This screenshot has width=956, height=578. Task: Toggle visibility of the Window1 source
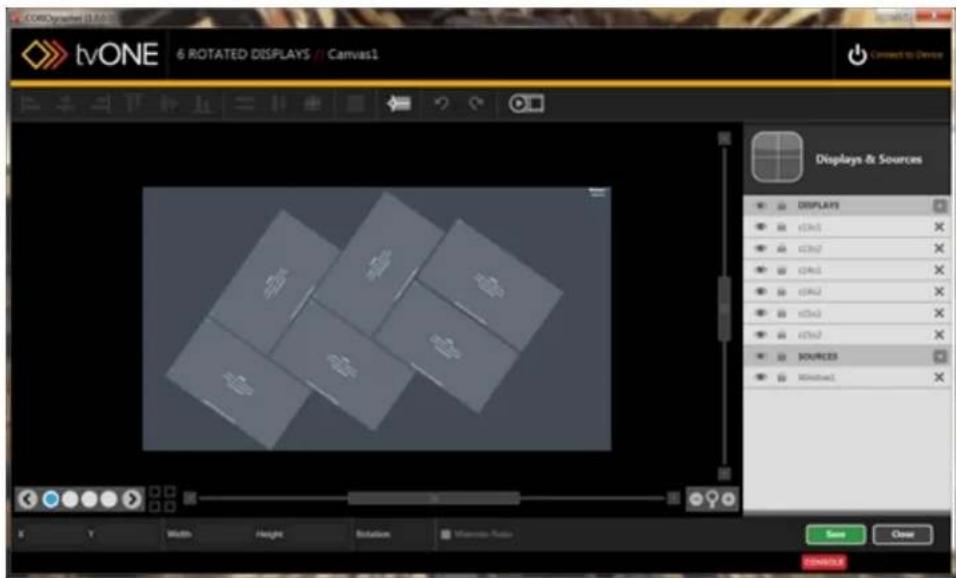(760, 378)
